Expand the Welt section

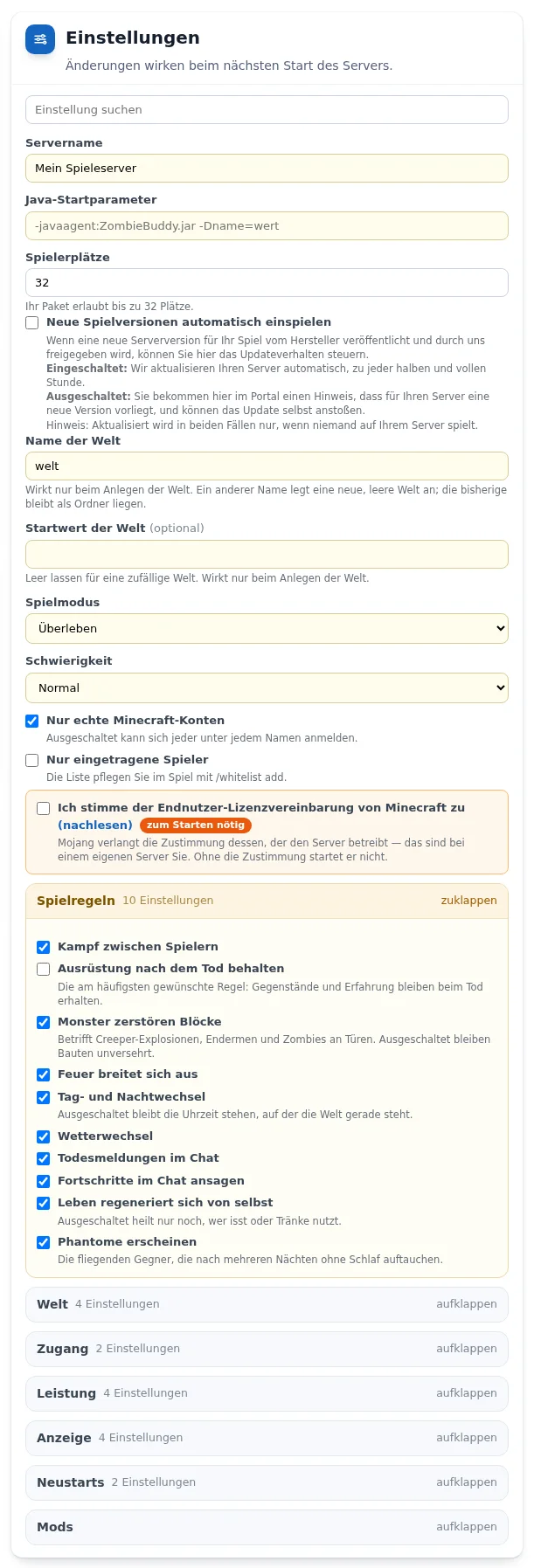267,1304
